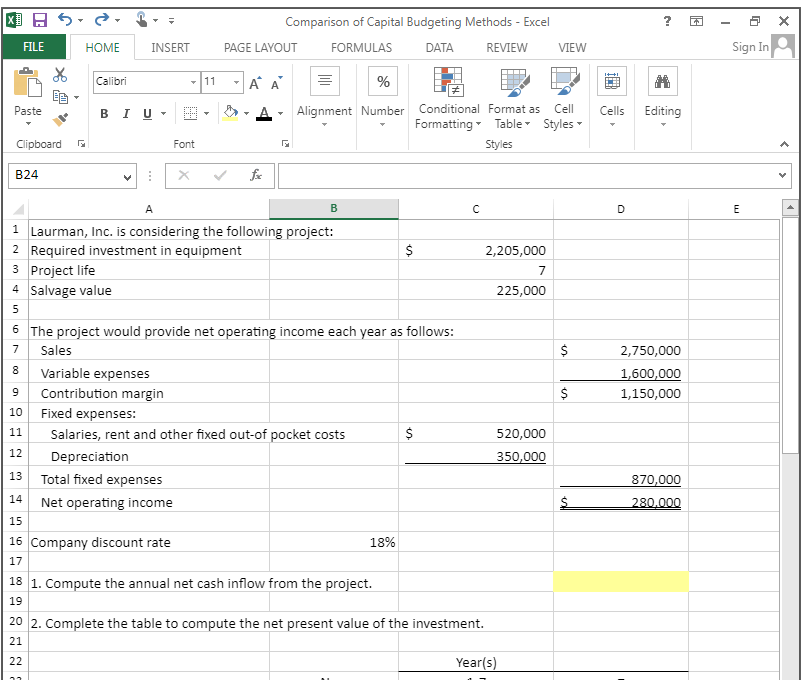Image resolution: width=809 pixels, height=688 pixels.
Task: Click the formula bar enter checkmark
Action: tap(220, 175)
